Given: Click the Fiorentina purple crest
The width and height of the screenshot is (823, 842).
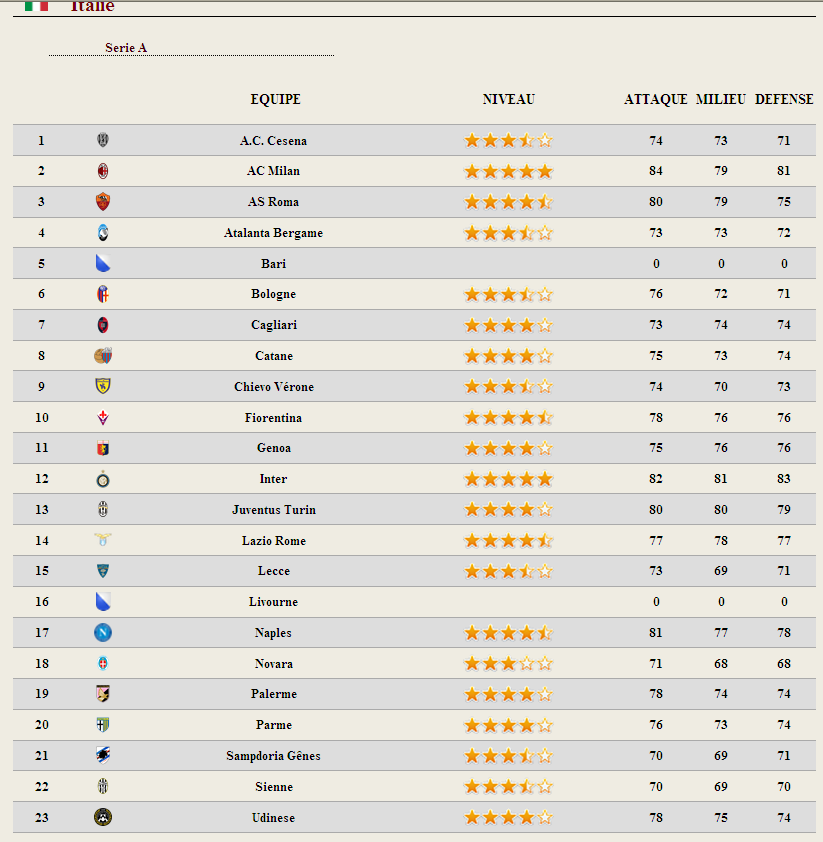Looking at the screenshot, I should pos(103,417).
